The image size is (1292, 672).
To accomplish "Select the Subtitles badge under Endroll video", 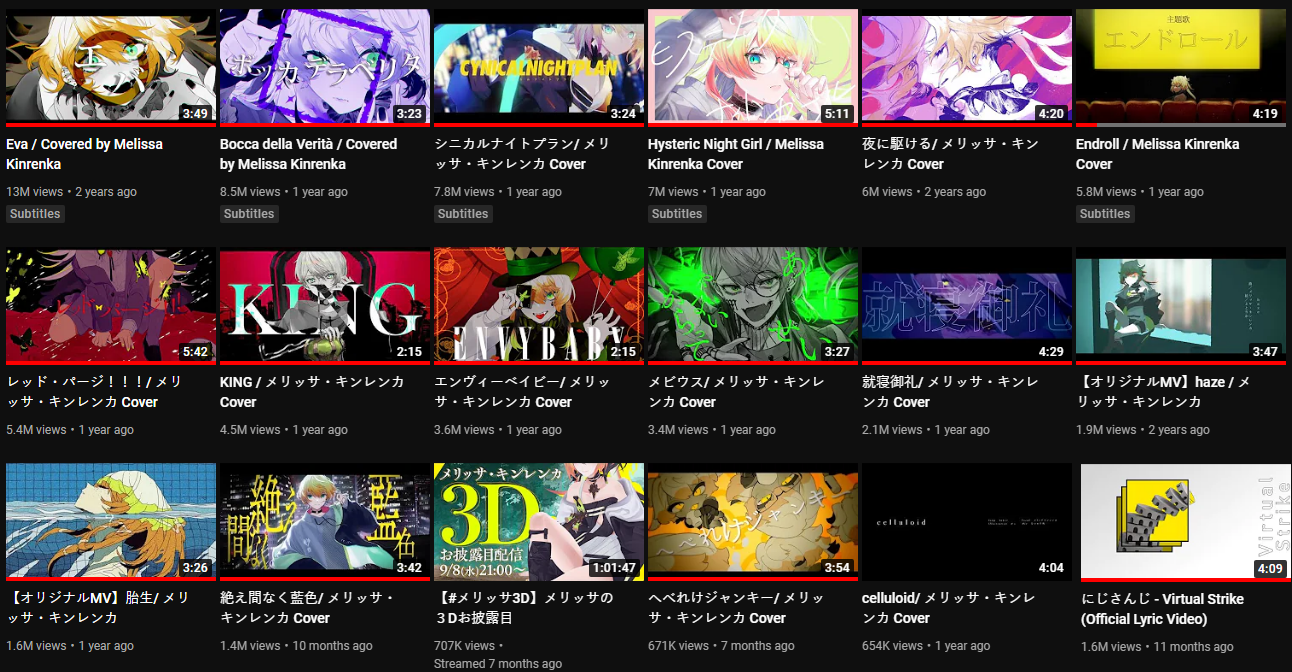I will (x=1105, y=214).
